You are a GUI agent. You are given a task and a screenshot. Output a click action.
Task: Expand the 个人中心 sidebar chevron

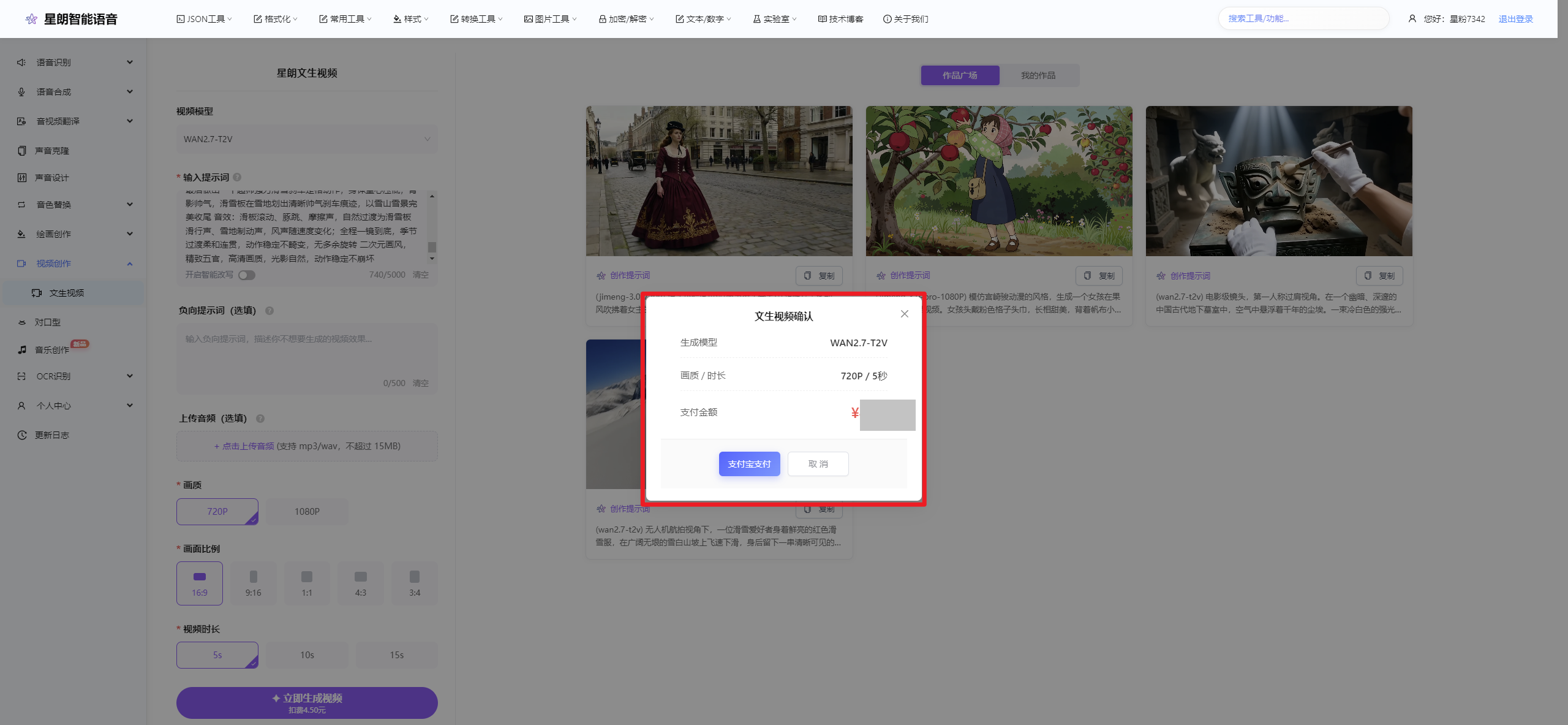[130, 406]
